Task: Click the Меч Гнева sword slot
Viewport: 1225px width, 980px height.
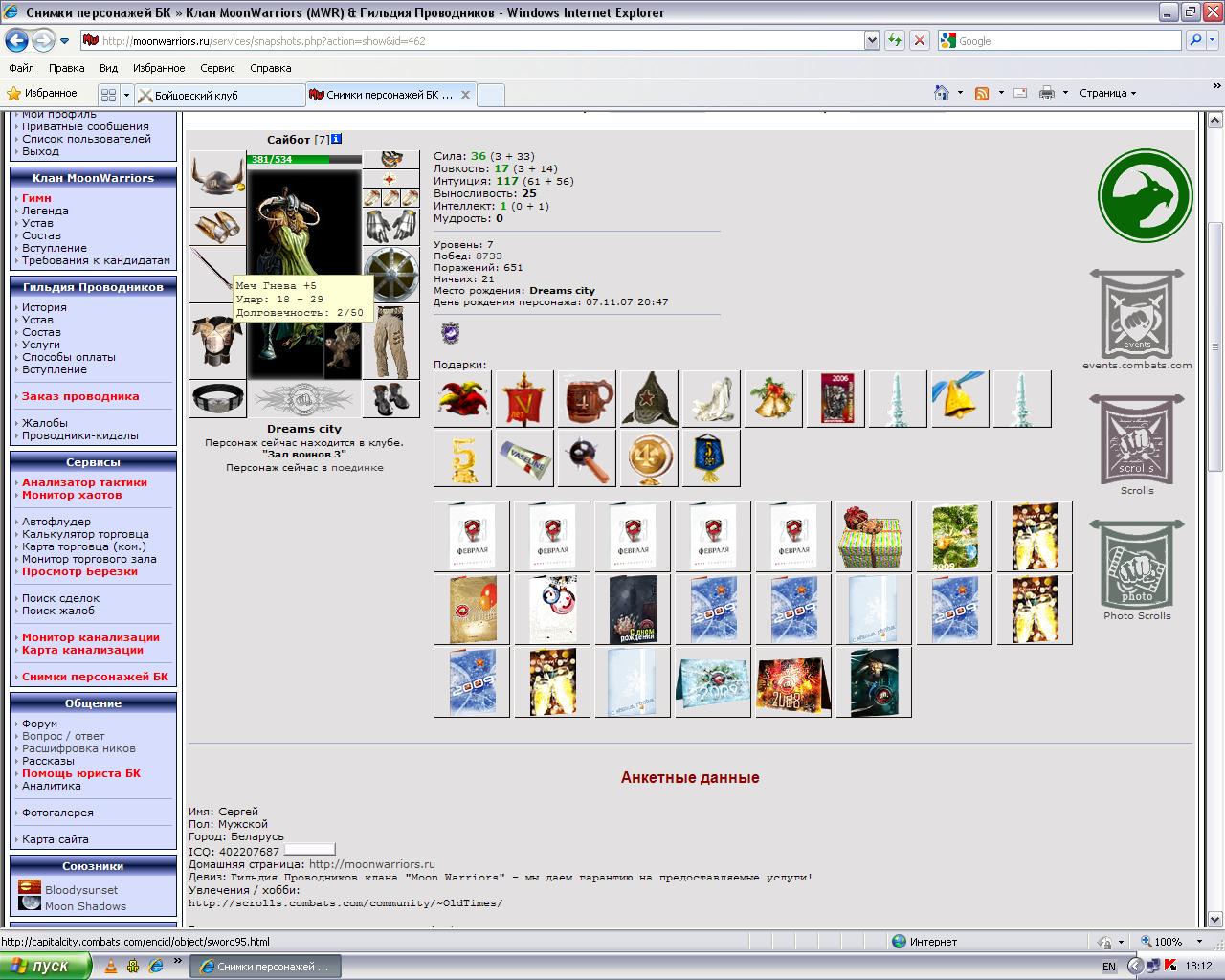Action: tap(212, 274)
